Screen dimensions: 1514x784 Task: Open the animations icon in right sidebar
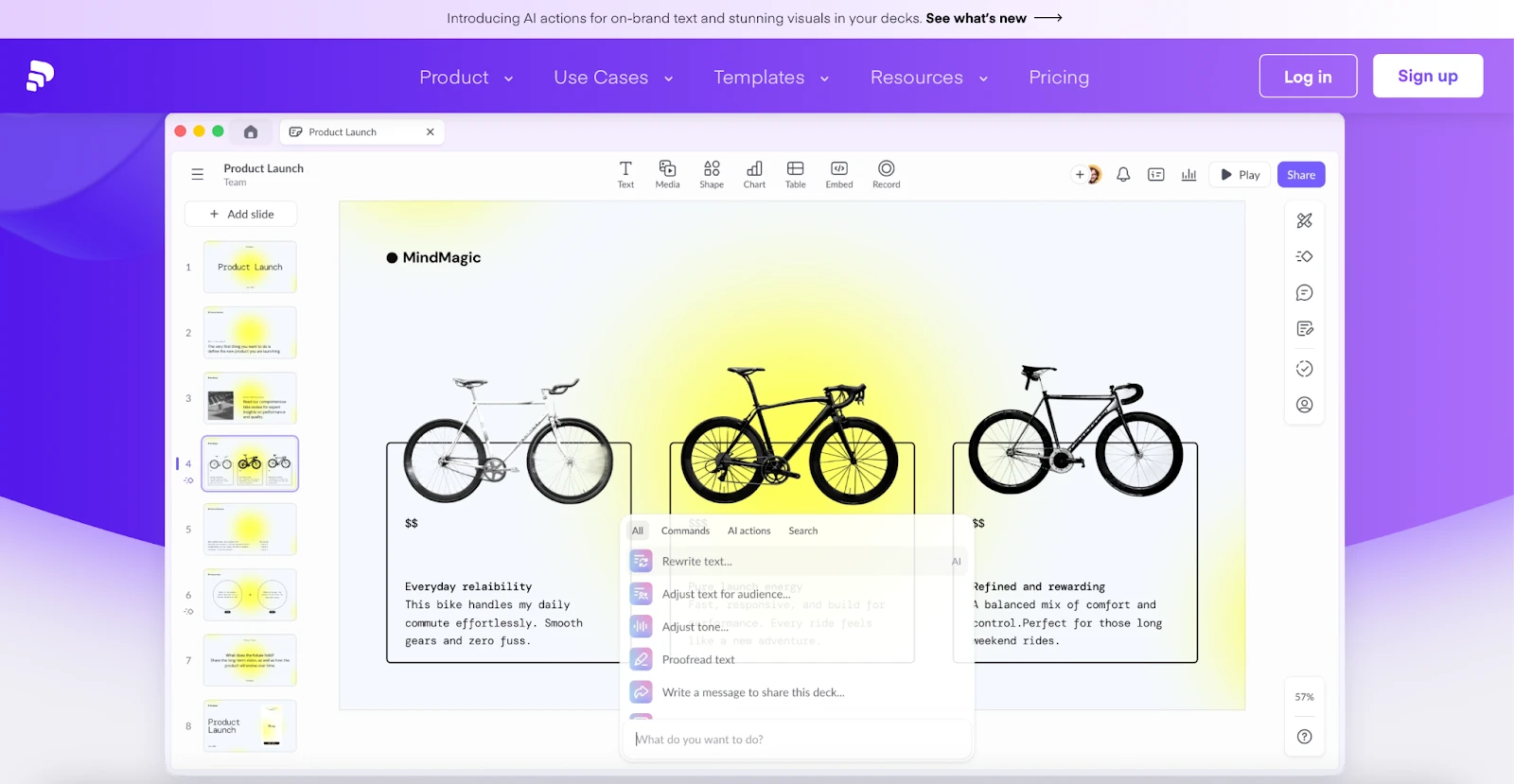(1305, 256)
